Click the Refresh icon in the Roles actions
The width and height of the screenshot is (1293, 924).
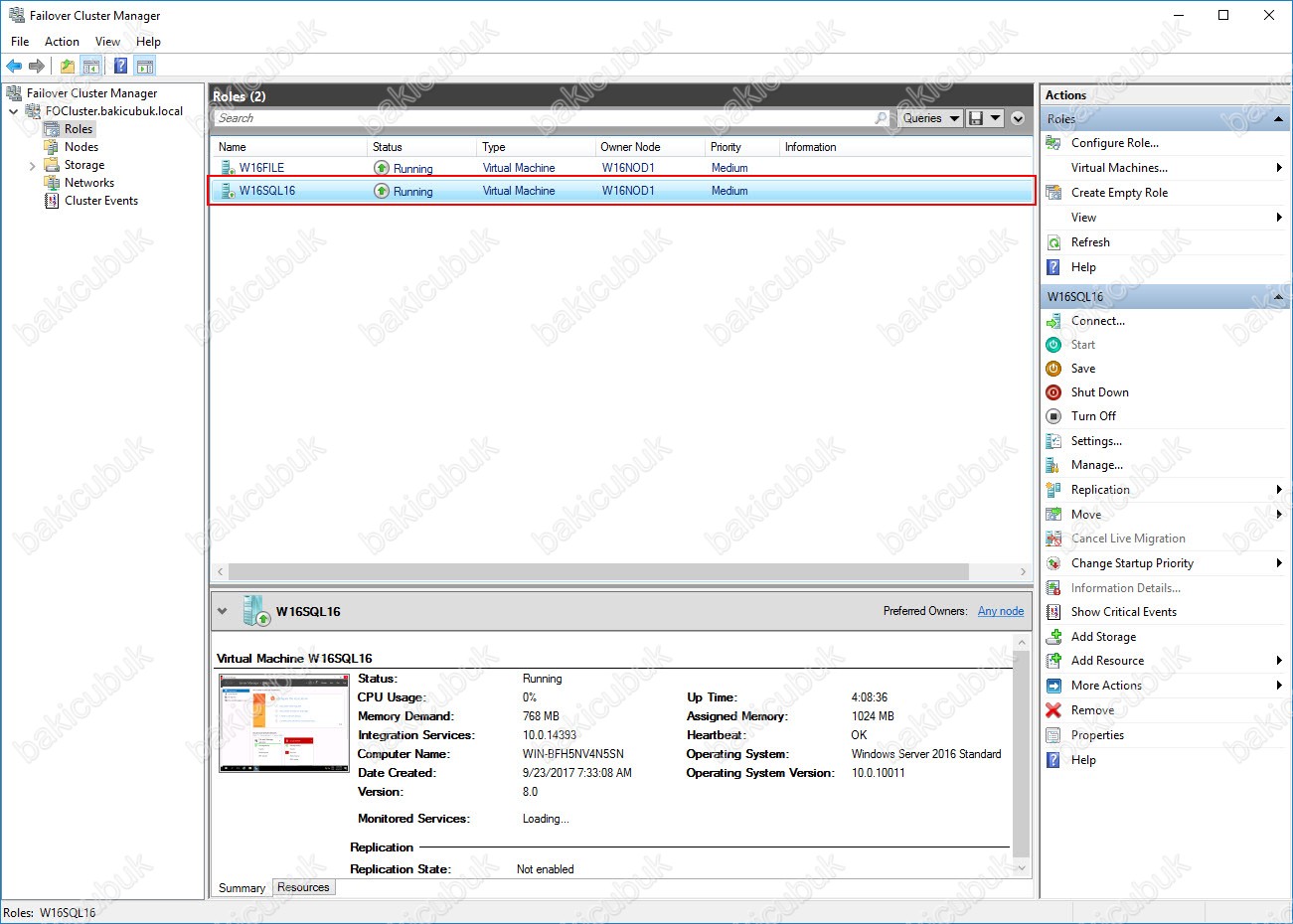[x=1053, y=242]
